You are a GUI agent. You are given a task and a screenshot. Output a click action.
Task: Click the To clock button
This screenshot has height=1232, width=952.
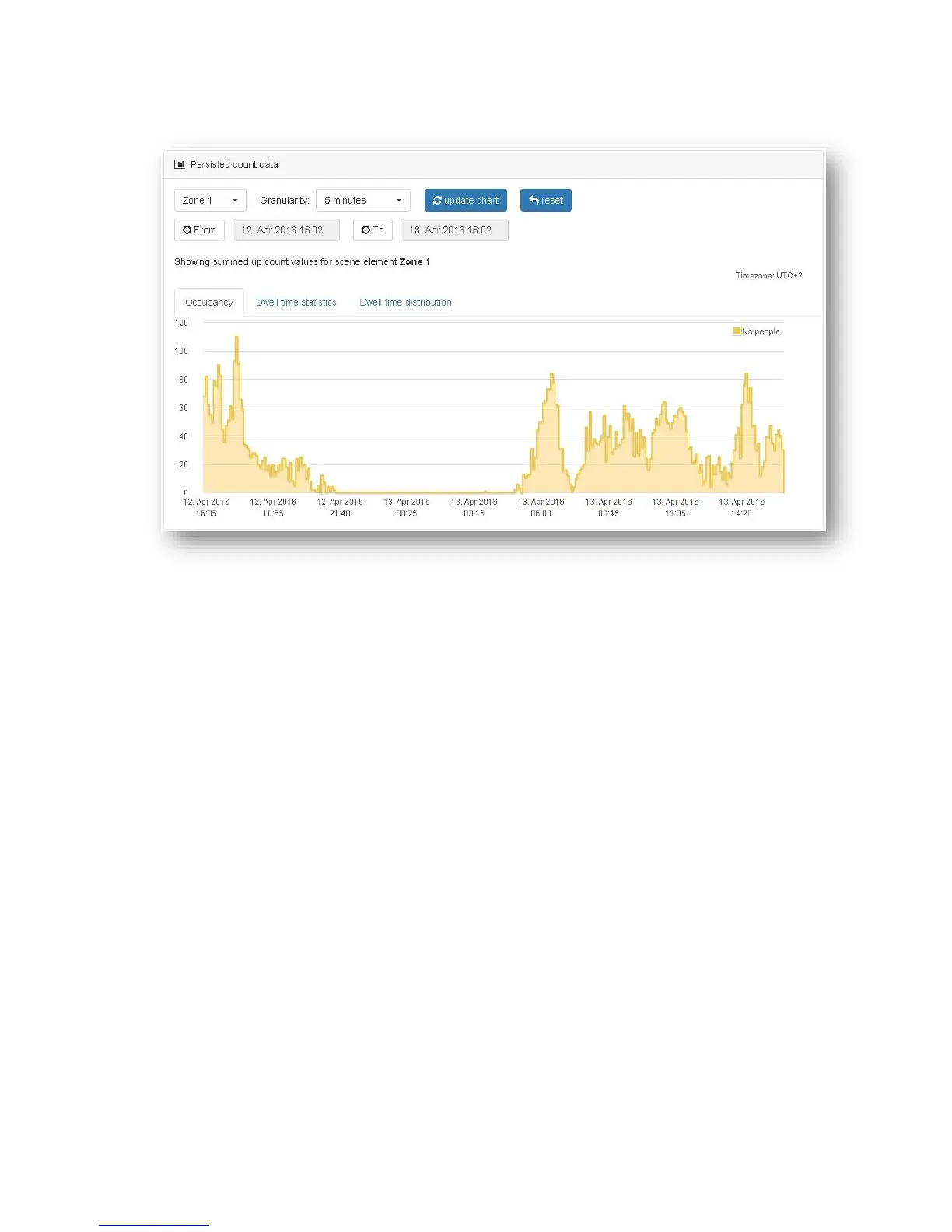pyautogui.click(x=373, y=230)
